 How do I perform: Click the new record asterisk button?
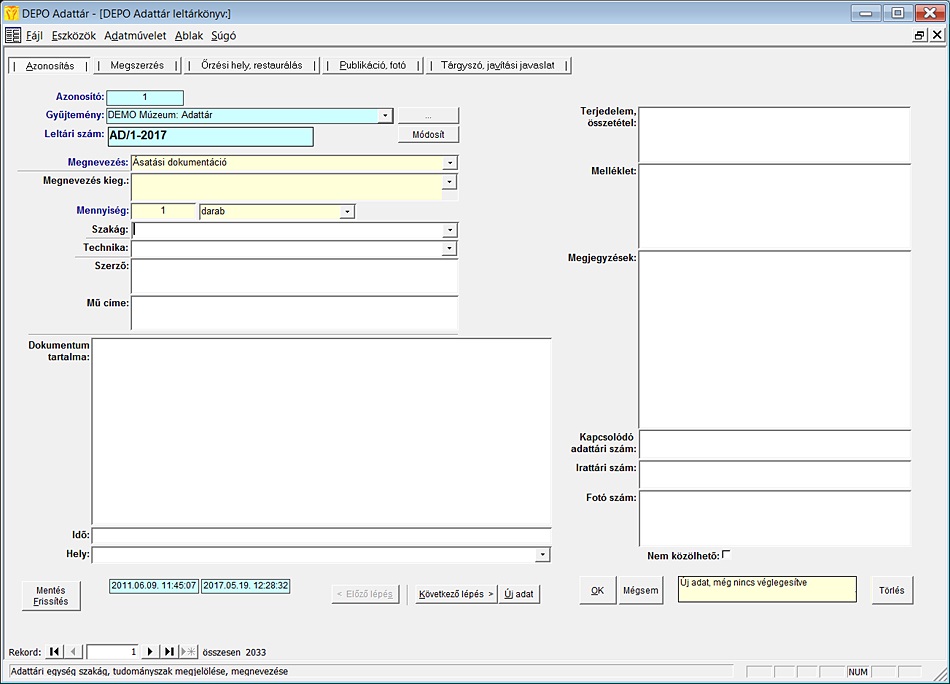pyautogui.click(x=189, y=652)
